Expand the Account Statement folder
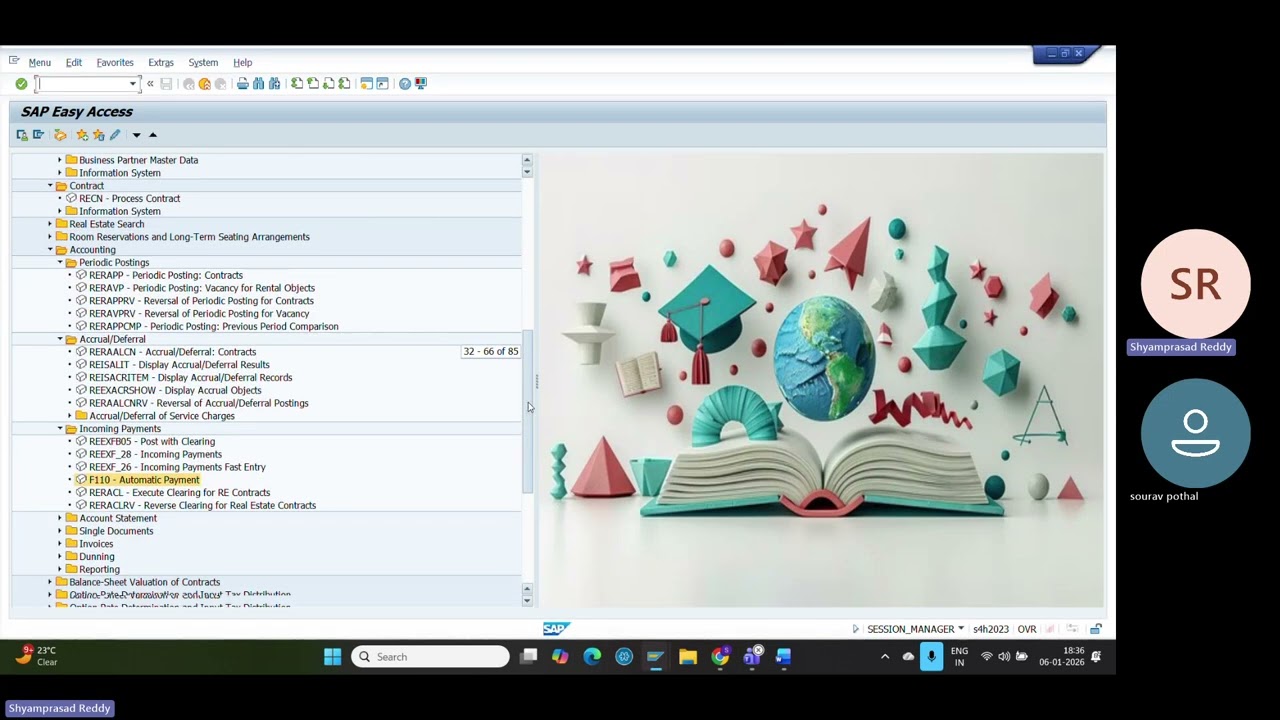The image size is (1280, 720). tap(60, 518)
